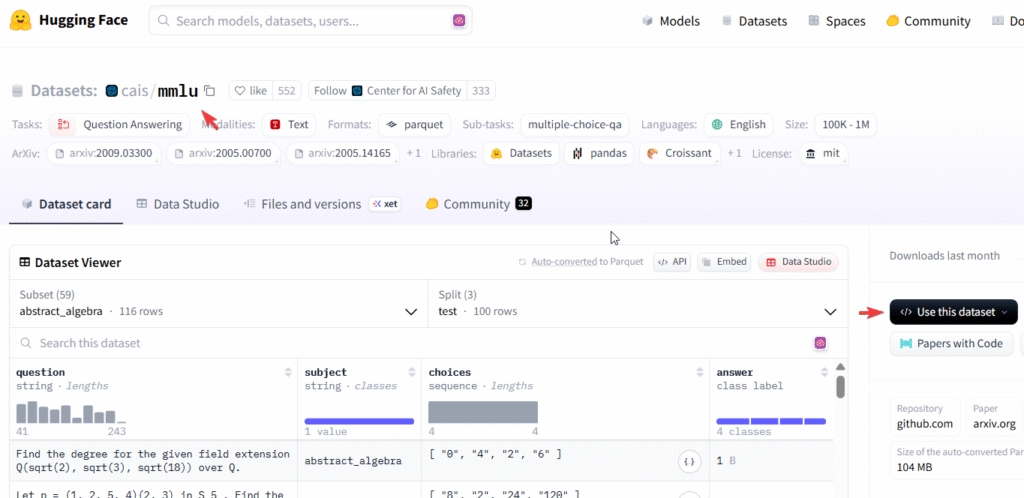Click the Embed button
Image resolution: width=1024 pixels, height=498 pixels.
pyautogui.click(x=724, y=262)
